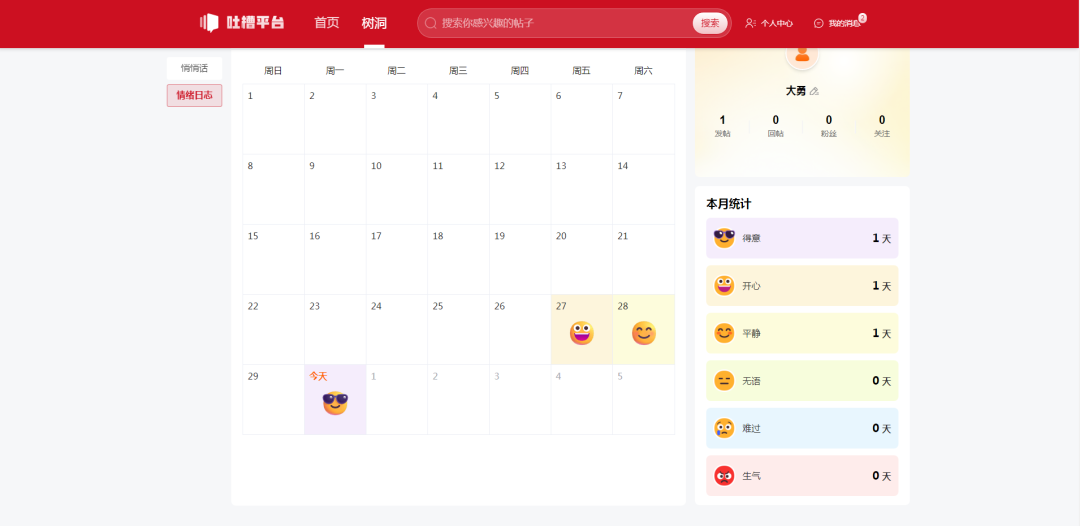1080x526 pixels.
Task: Open 悄悄话 sidebar item
Action: coord(194,68)
